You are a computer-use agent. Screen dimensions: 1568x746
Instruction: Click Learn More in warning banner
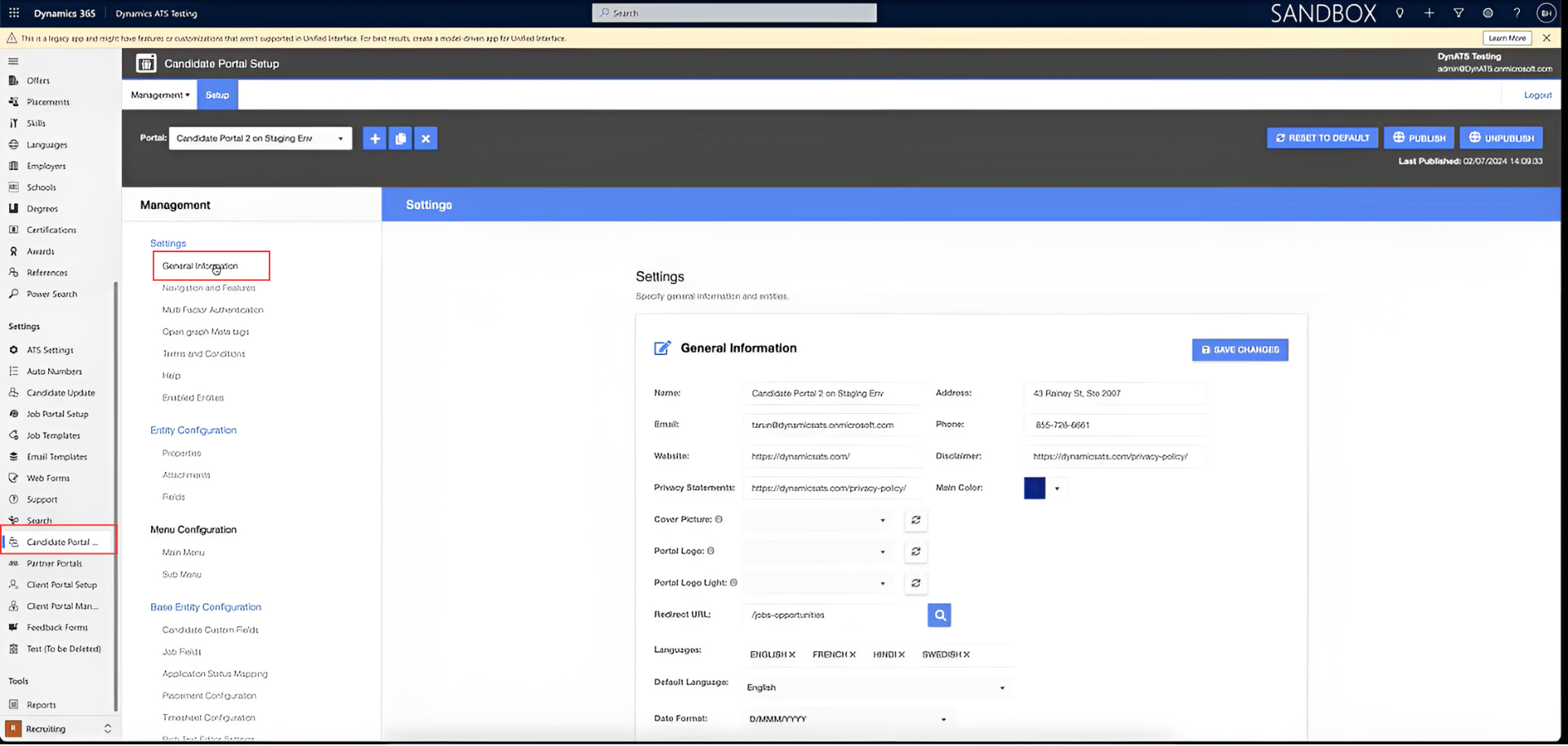pos(1507,38)
